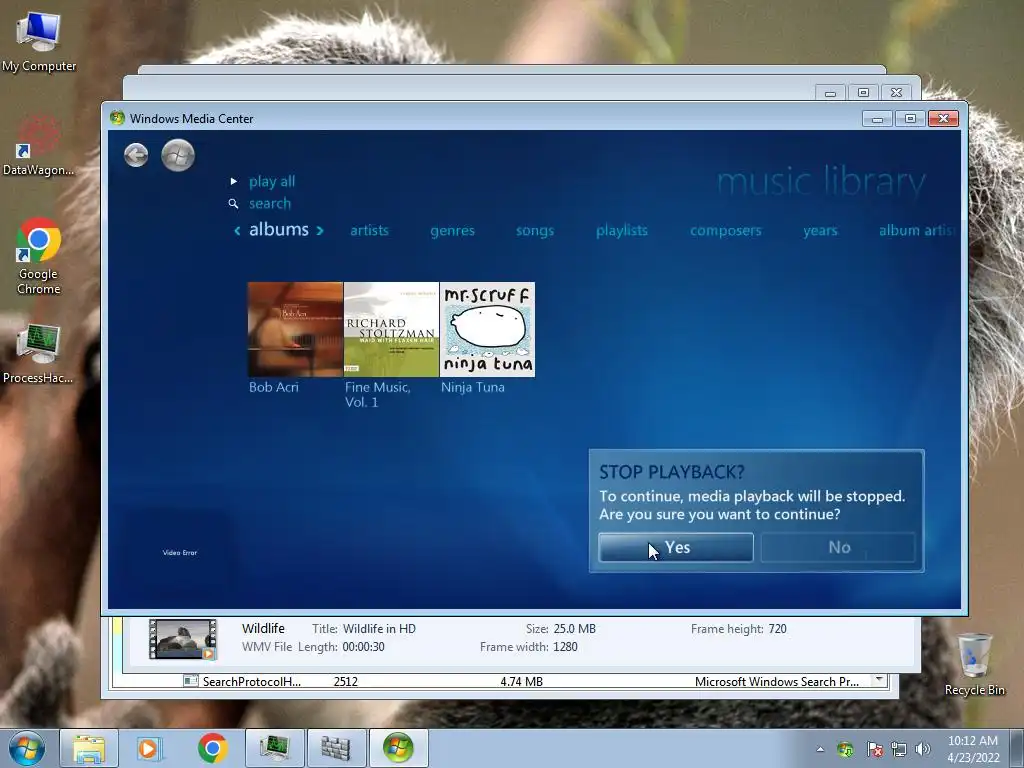
Task: Switch to the artists view
Action: tap(369, 231)
